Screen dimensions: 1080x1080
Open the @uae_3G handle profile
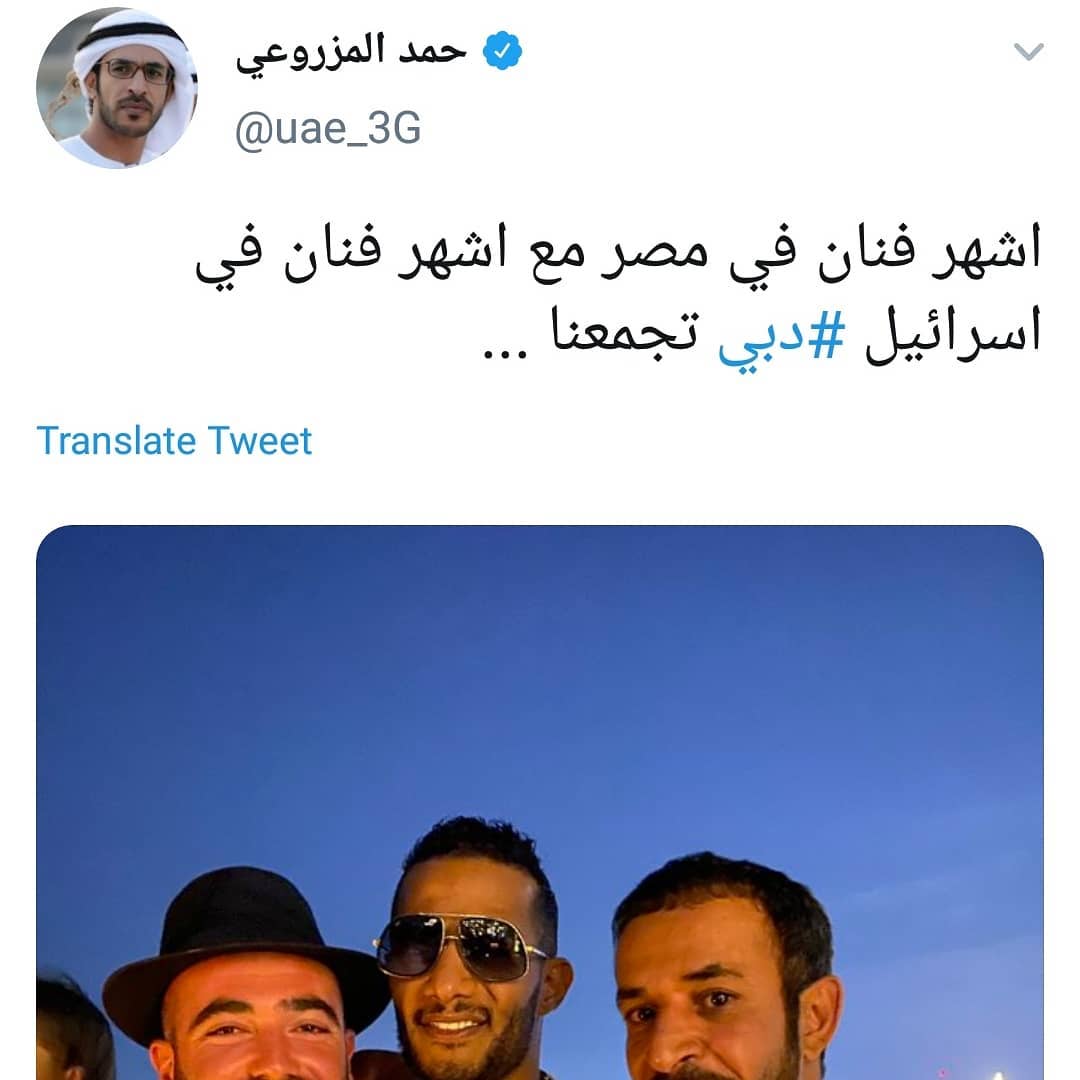coord(328,129)
